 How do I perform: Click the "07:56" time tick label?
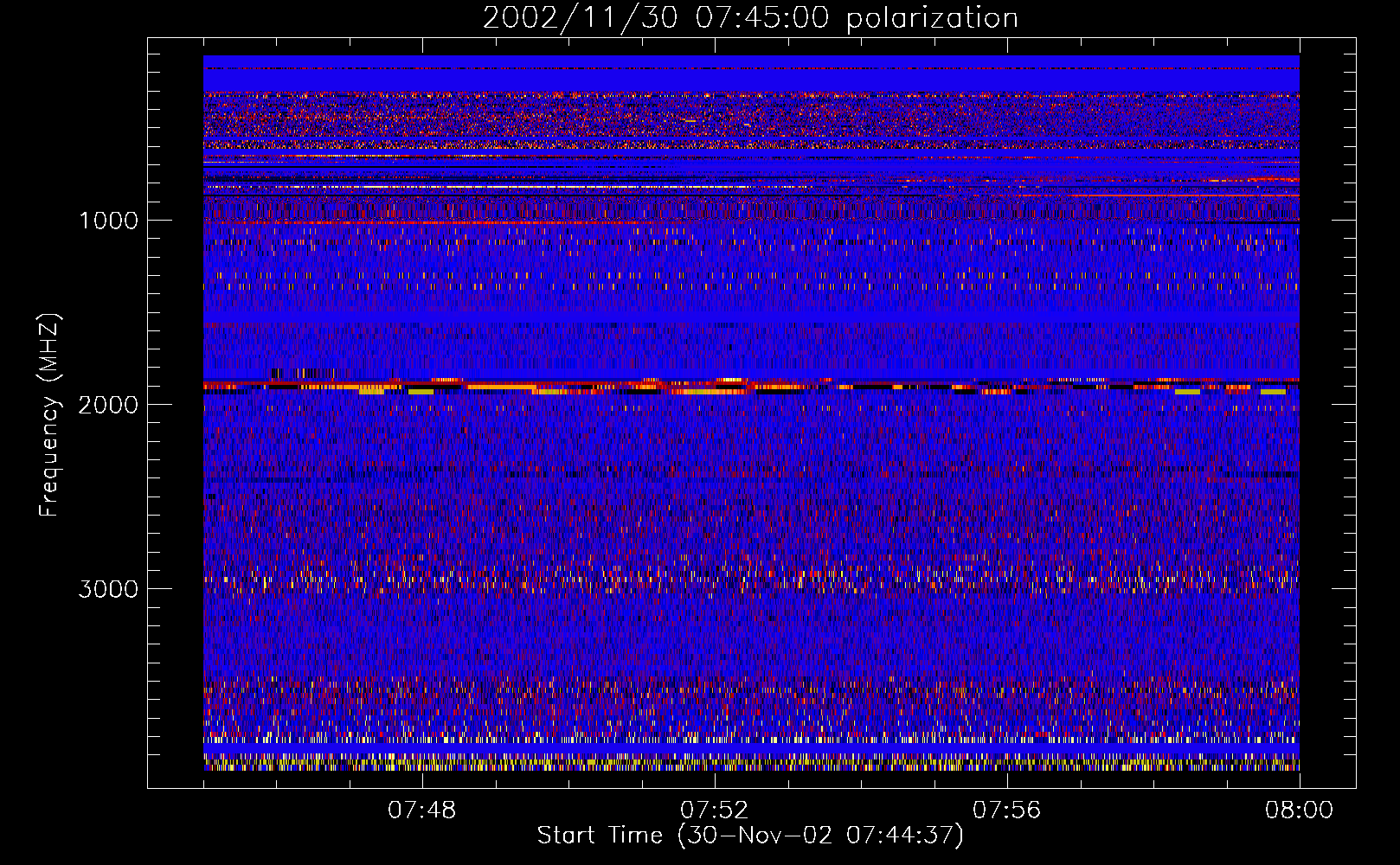(1006, 811)
